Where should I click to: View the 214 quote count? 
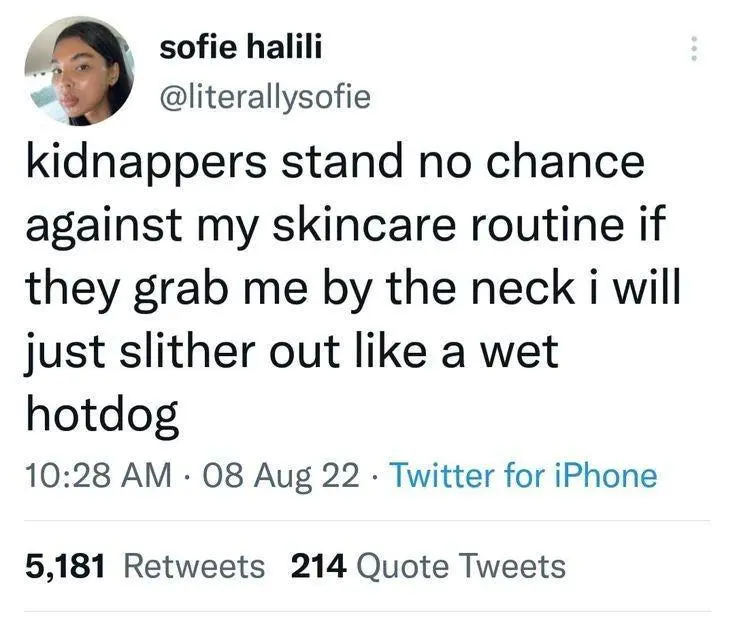point(319,566)
